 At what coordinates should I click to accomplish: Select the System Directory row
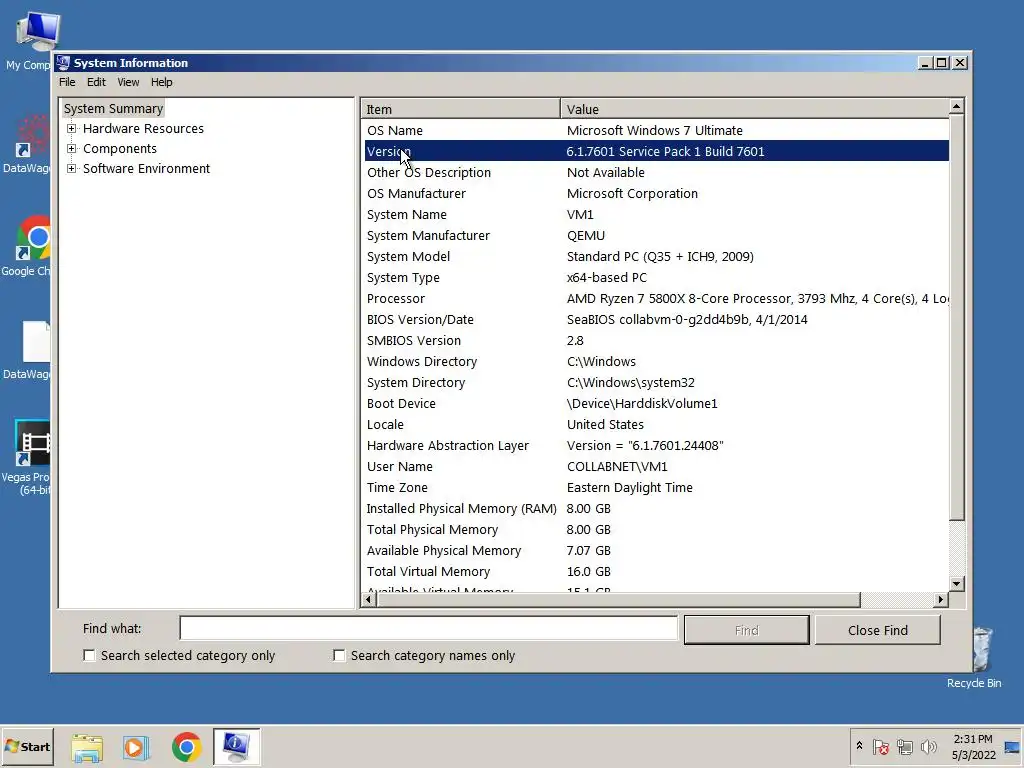pos(656,383)
